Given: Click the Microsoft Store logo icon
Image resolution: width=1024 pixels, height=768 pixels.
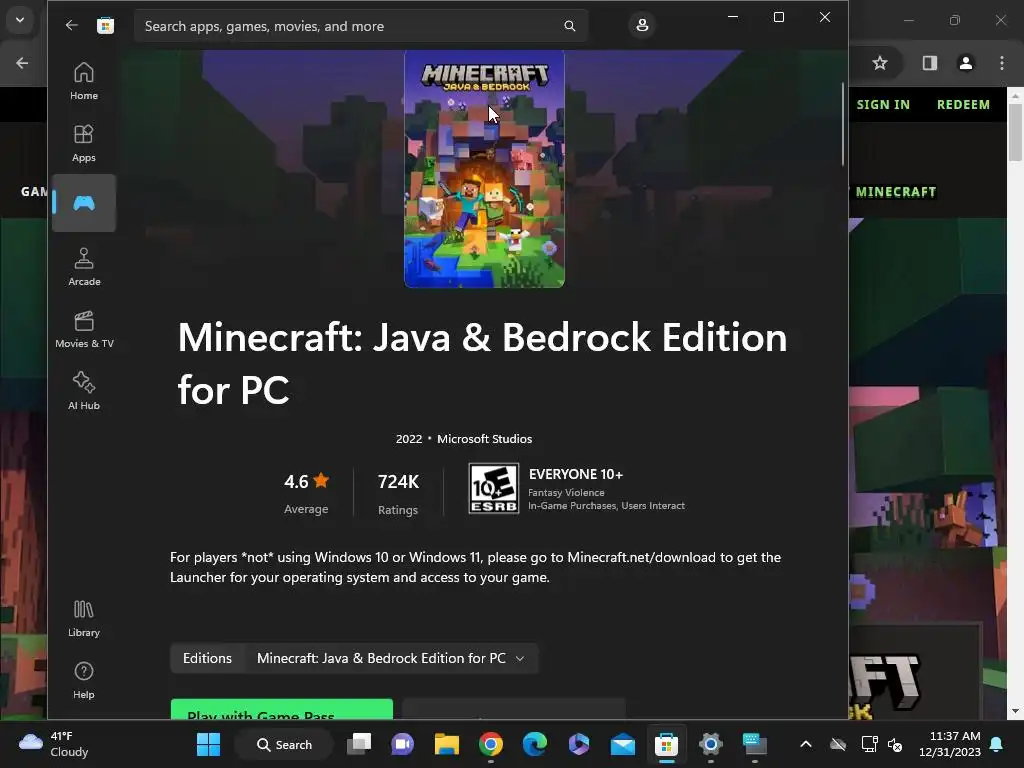Looking at the screenshot, I should tap(105, 25).
